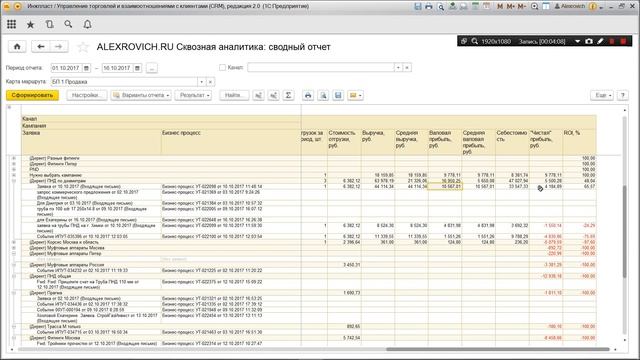Screen dimensions: 640x360
Task: Add this report to favorites star
Action: (83, 47)
